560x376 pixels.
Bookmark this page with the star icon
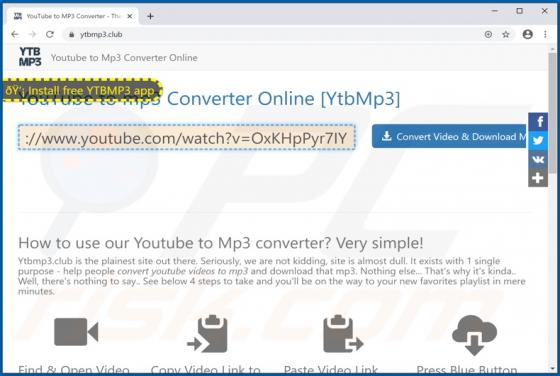(x=506, y=34)
